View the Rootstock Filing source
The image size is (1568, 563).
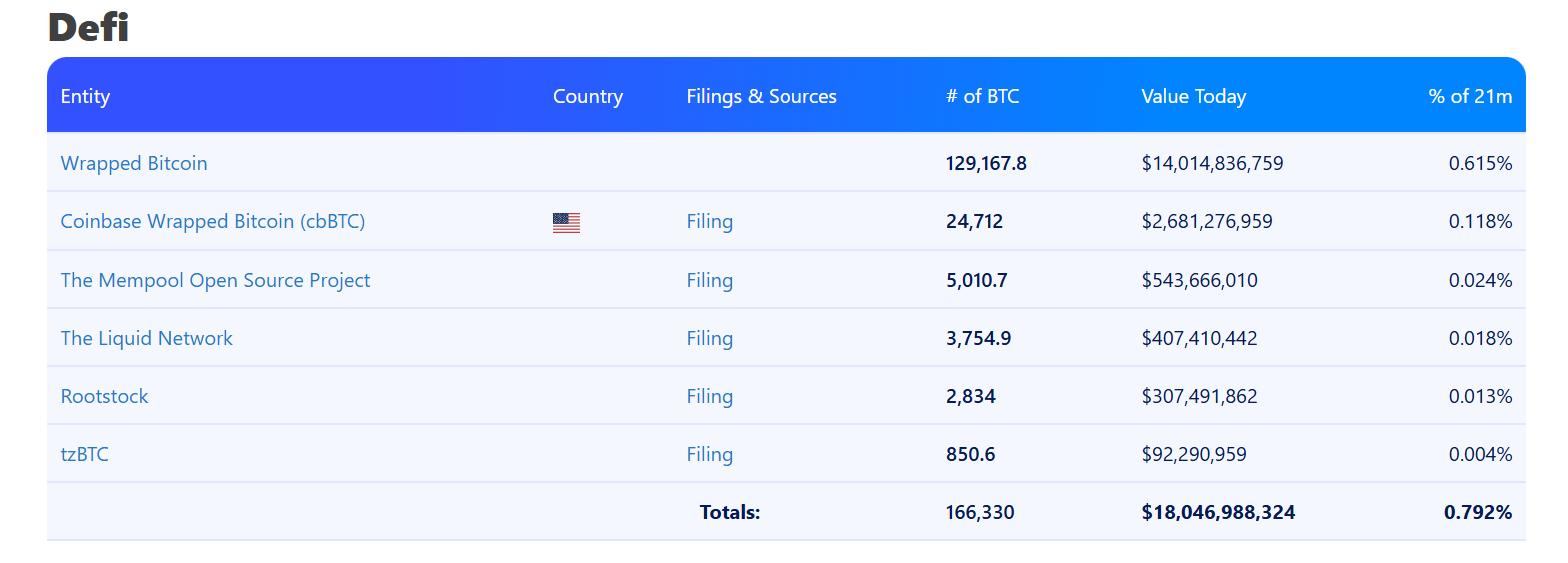tap(709, 396)
